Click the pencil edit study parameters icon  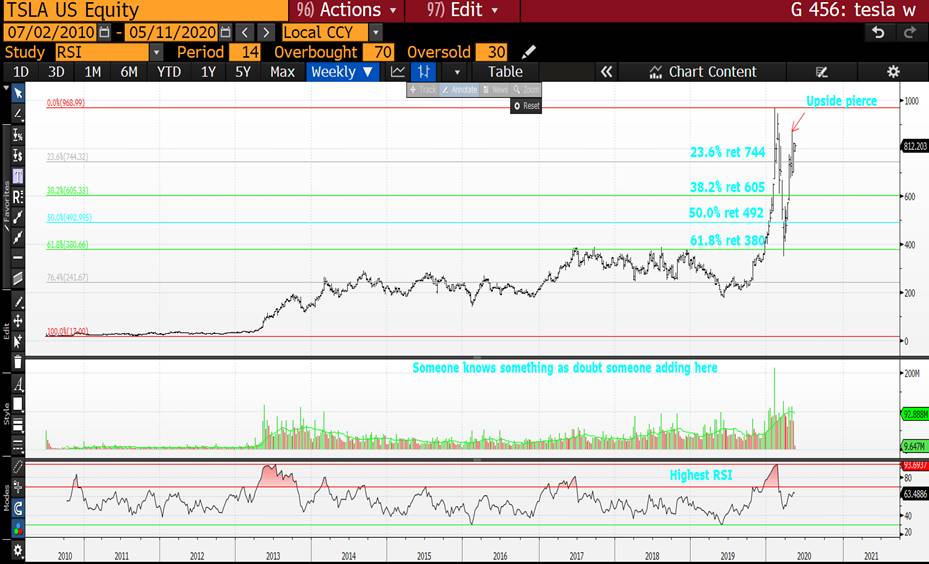[x=528, y=52]
